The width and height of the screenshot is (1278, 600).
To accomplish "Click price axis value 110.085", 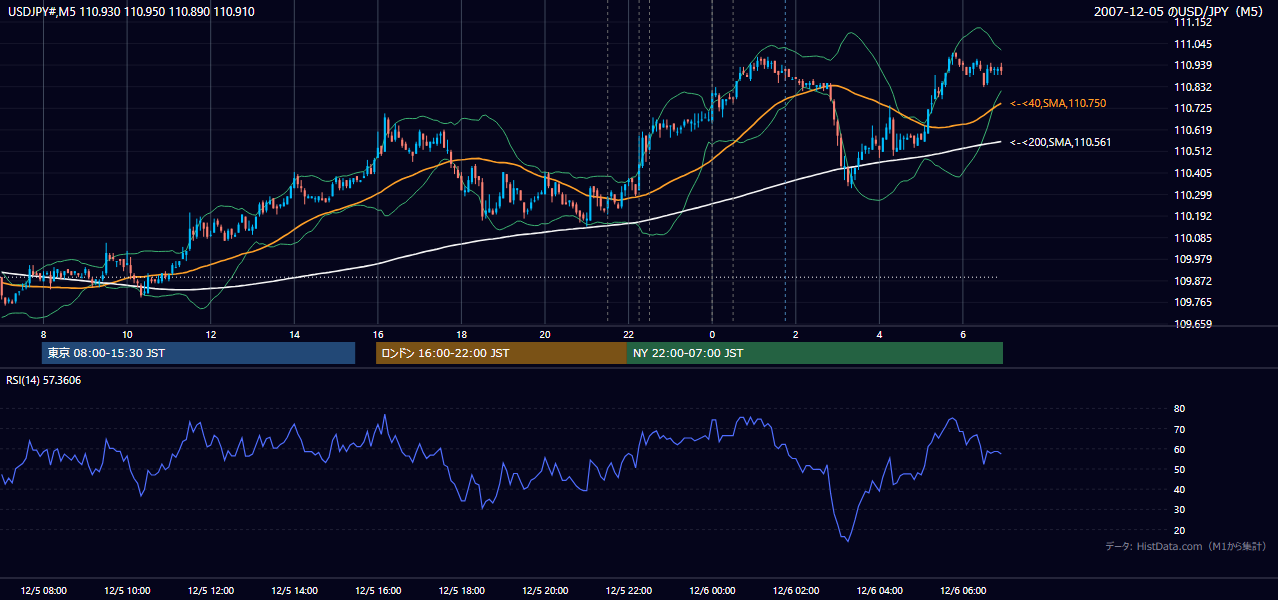I will pyautogui.click(x=1192, y=238).
